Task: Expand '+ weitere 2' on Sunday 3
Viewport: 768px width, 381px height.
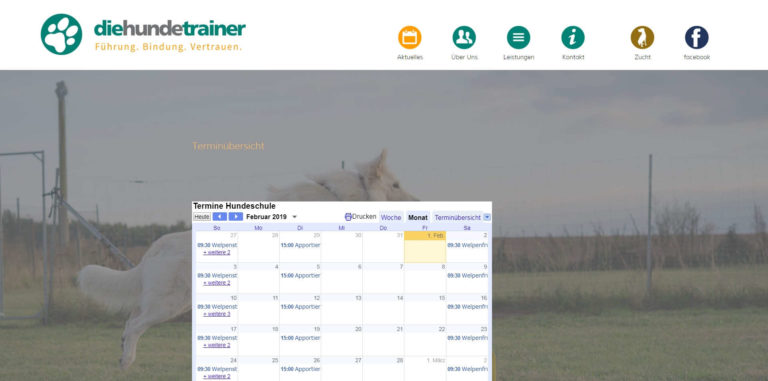Action: (x=216, y=283)
